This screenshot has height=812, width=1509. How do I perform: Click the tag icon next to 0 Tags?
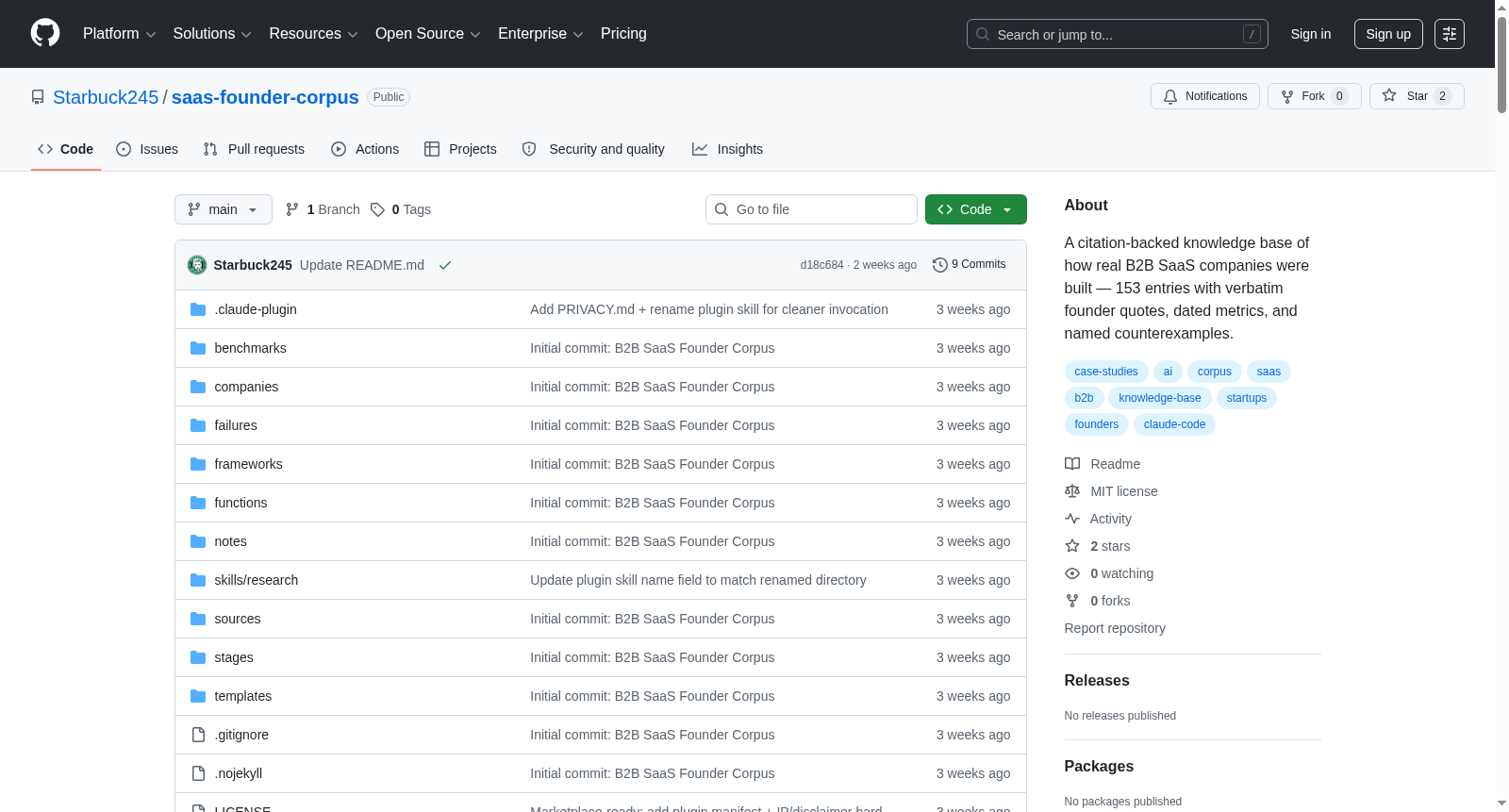click(x=377, y=209)
